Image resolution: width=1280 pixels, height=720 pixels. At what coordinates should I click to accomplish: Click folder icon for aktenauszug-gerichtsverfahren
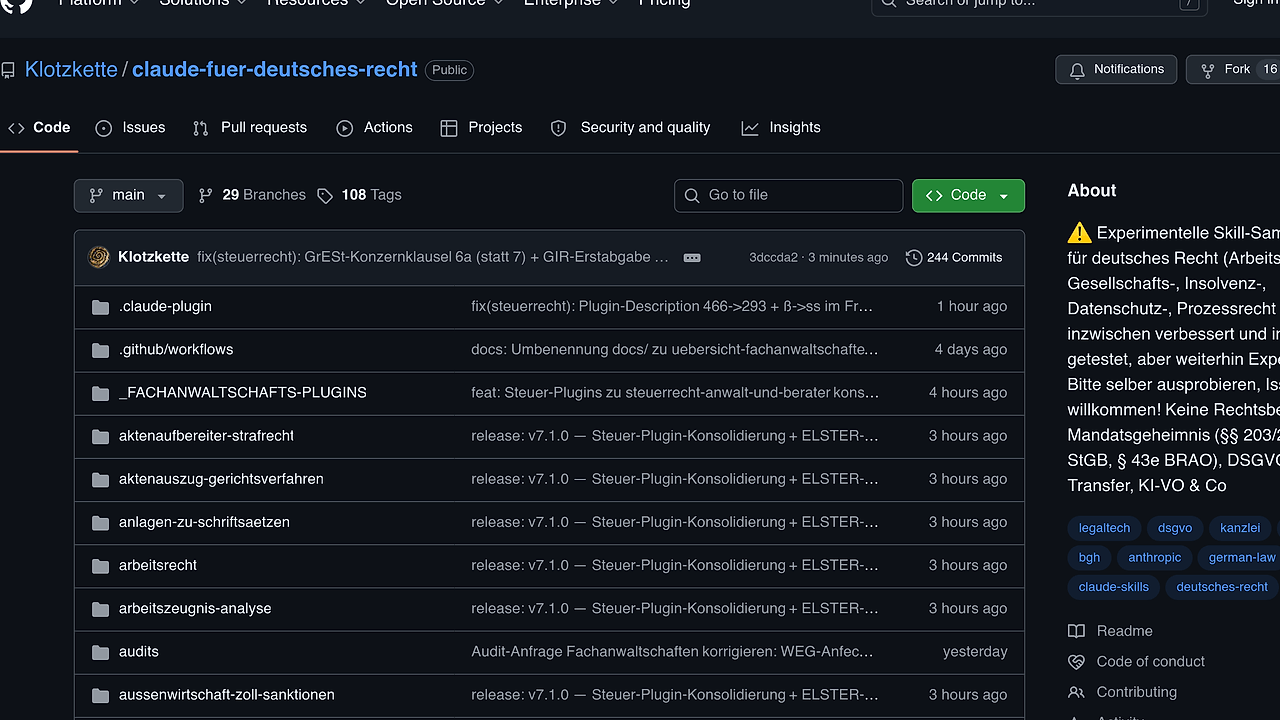point(100,479)
